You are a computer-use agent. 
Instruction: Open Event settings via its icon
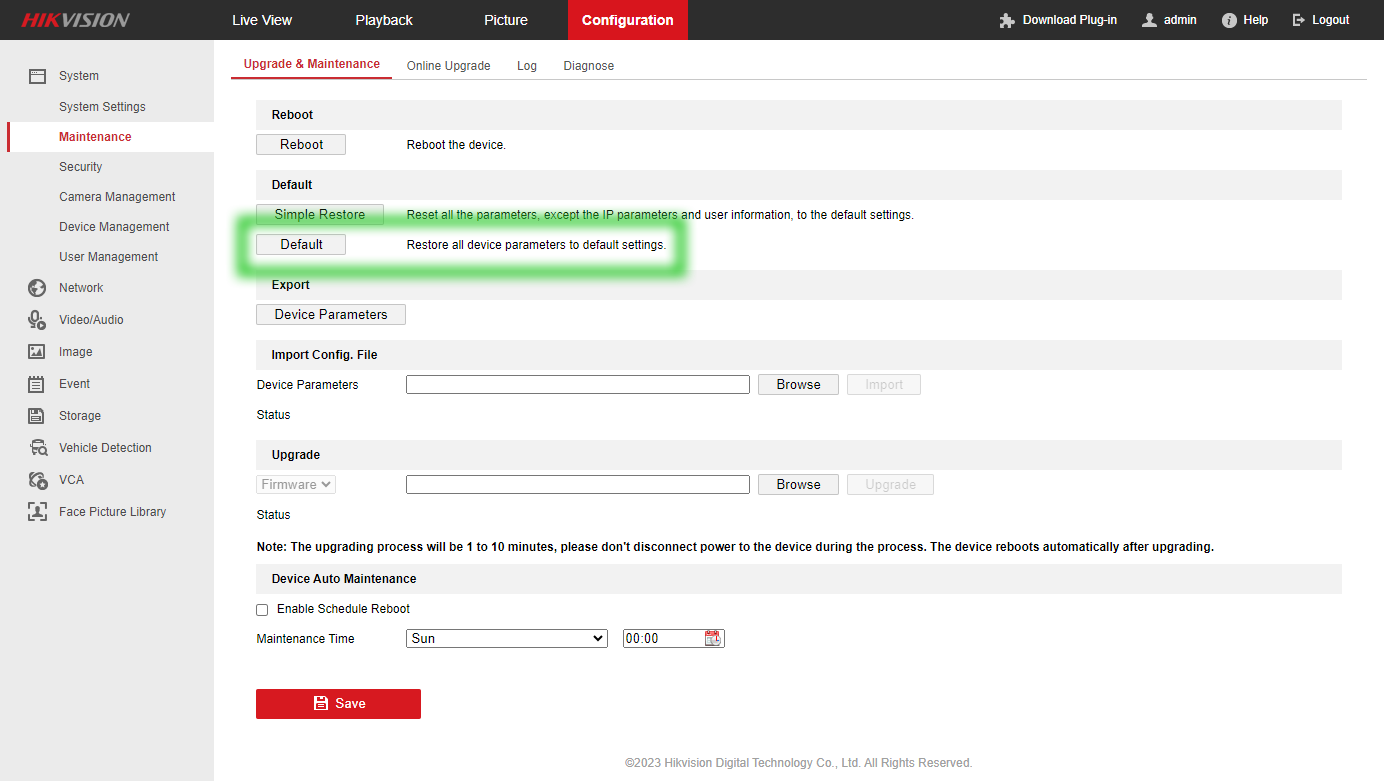(37, 384)
